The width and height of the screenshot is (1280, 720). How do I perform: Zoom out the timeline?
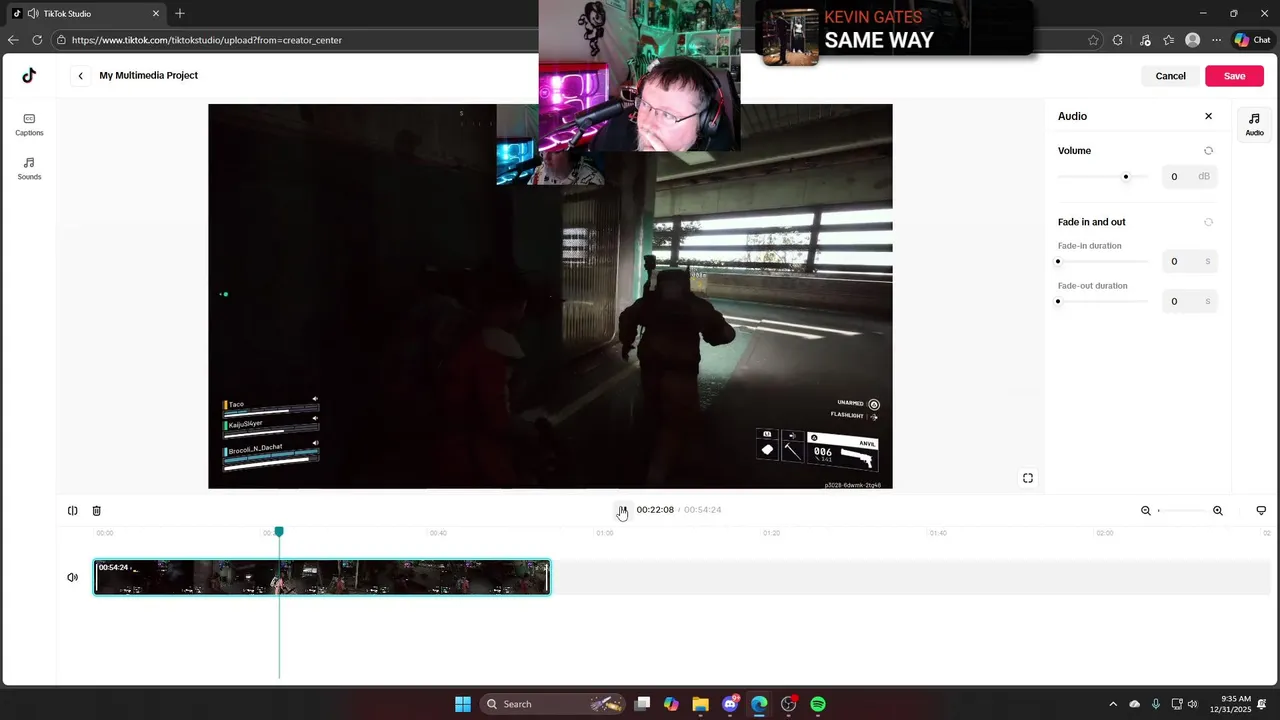tap(1146, 511)
